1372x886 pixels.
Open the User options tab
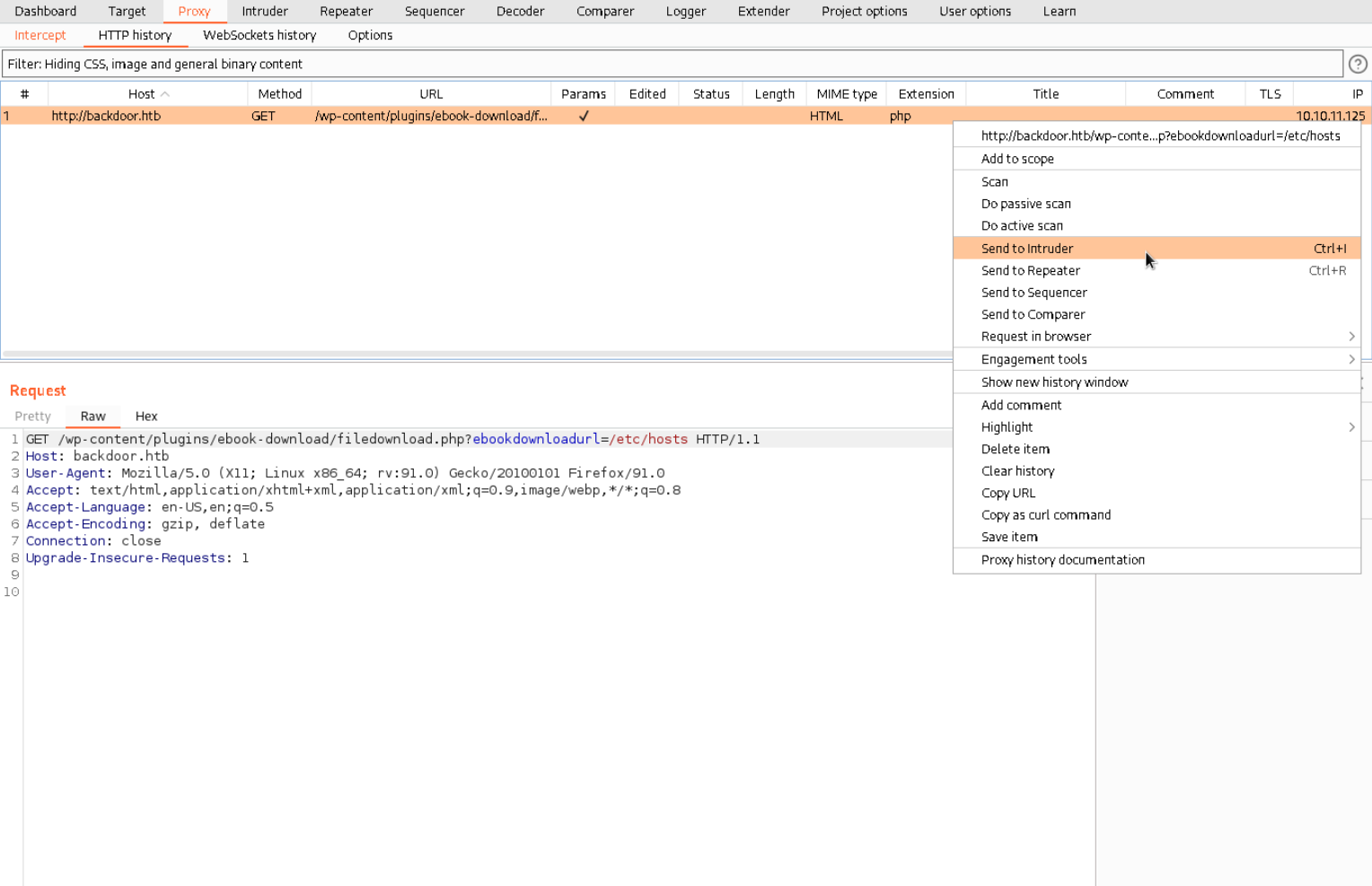coord(975,11)
